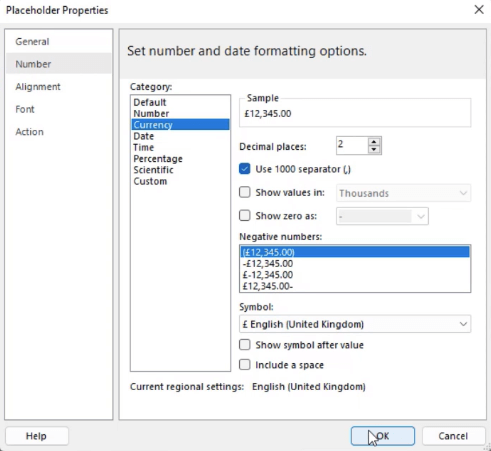Close the Placeholder Properties dialog
This screenshot has height=451, width=491.
tap(479, 10)
